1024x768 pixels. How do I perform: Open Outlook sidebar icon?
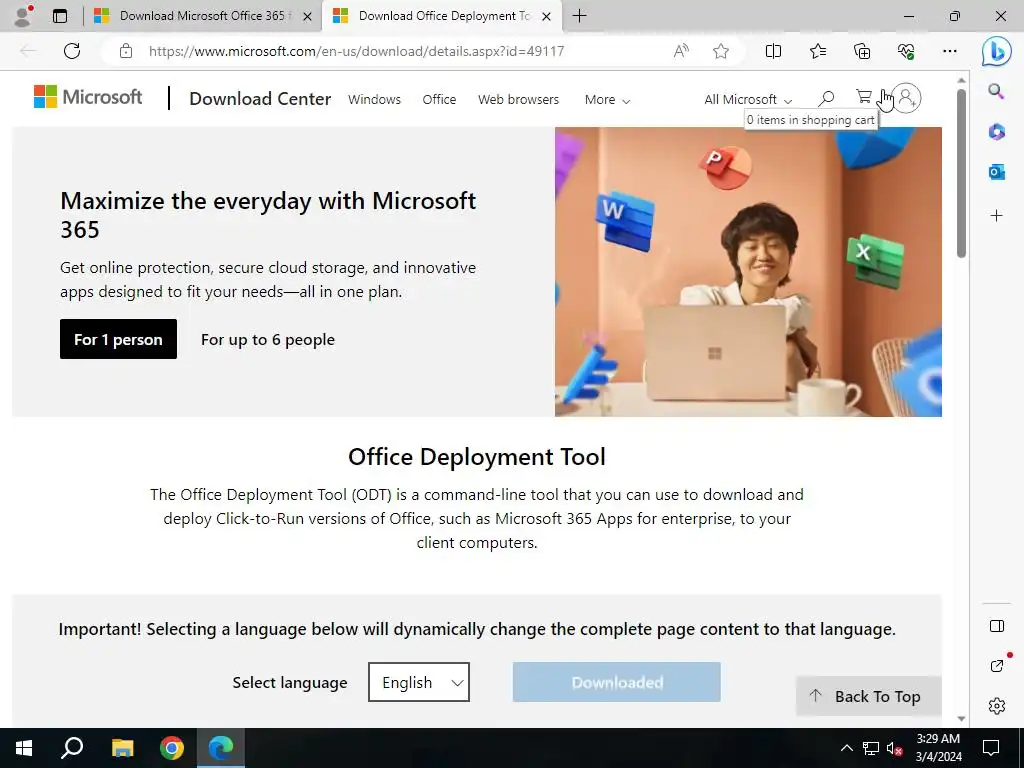996,172
